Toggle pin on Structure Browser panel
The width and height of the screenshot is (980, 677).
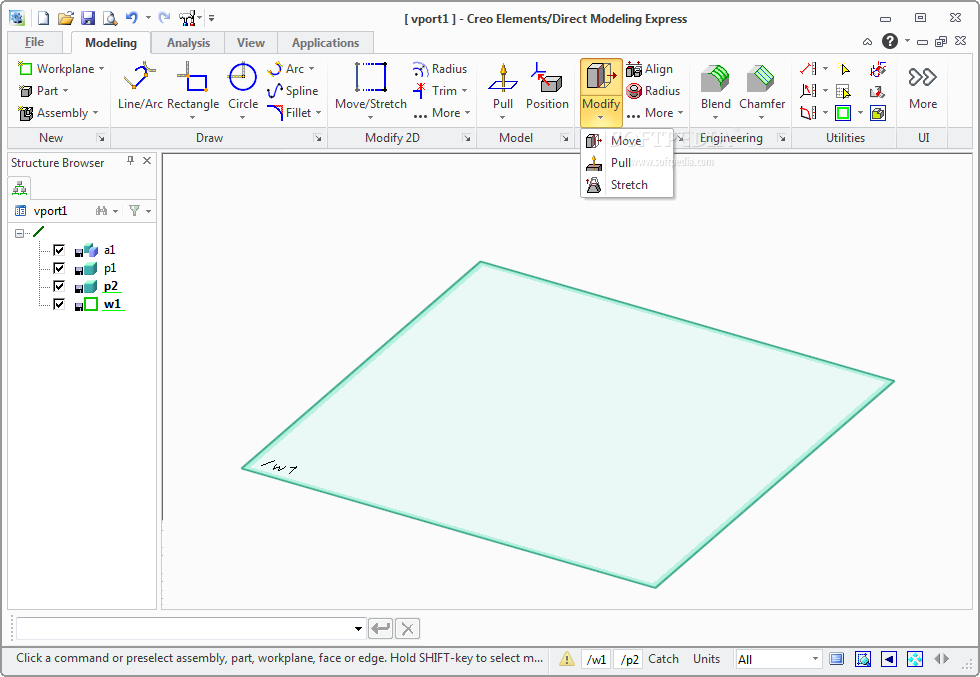tap(130, 161)
